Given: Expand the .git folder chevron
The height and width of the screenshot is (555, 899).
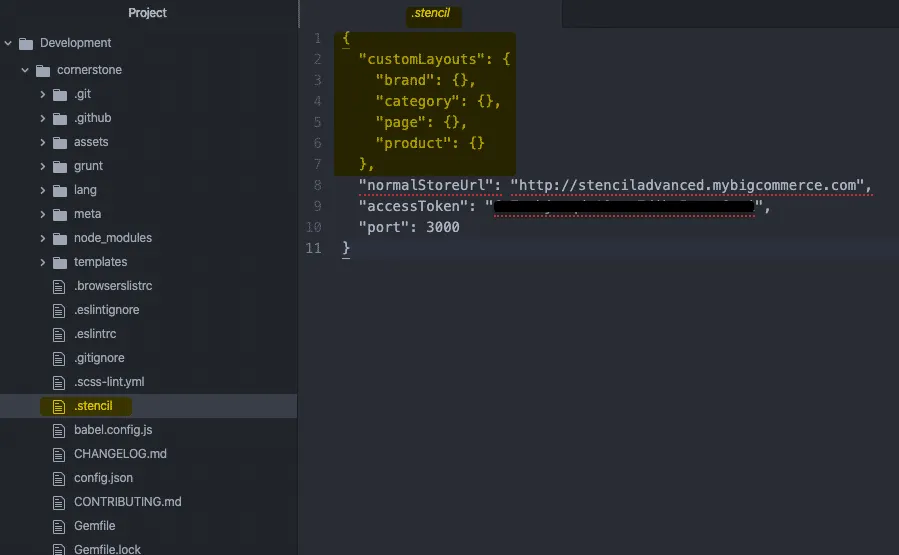Looking at the screenshot, I should [x=42, y=94].
